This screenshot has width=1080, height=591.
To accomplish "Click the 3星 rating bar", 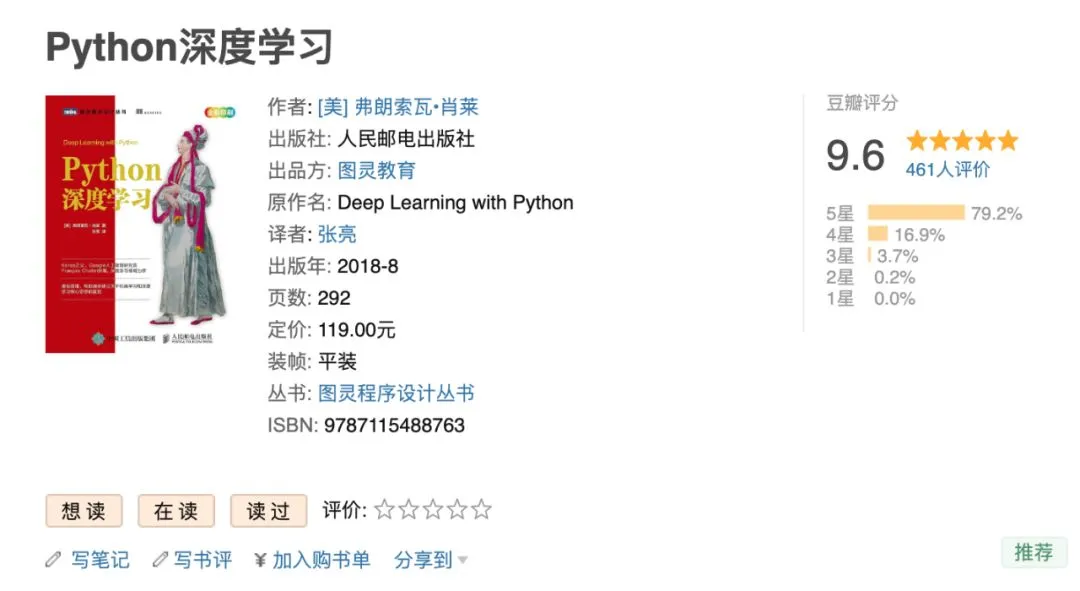I will pyautogui.click(x=869, y=255).
